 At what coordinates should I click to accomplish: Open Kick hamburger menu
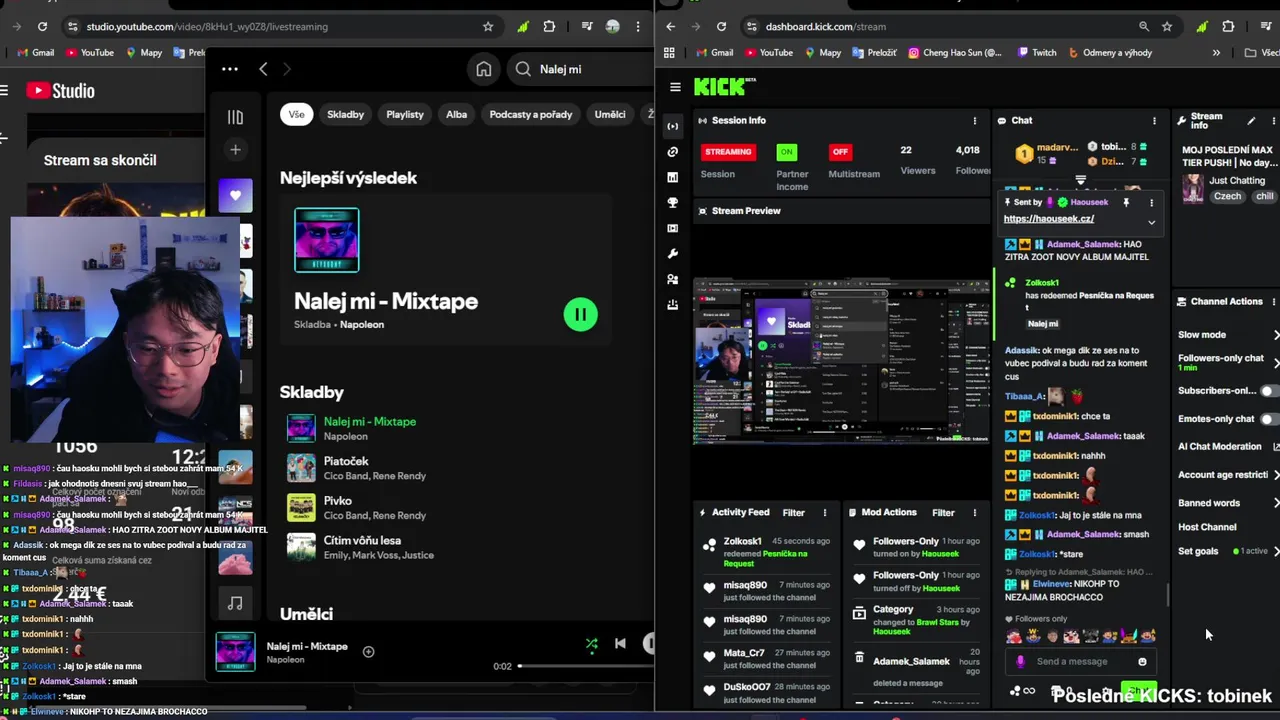click(x=675, y=87)
